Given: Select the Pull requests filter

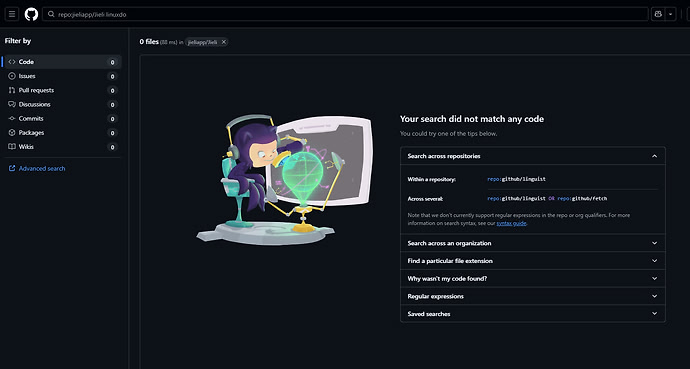Looking at the screenshot, I should [62, 90].
